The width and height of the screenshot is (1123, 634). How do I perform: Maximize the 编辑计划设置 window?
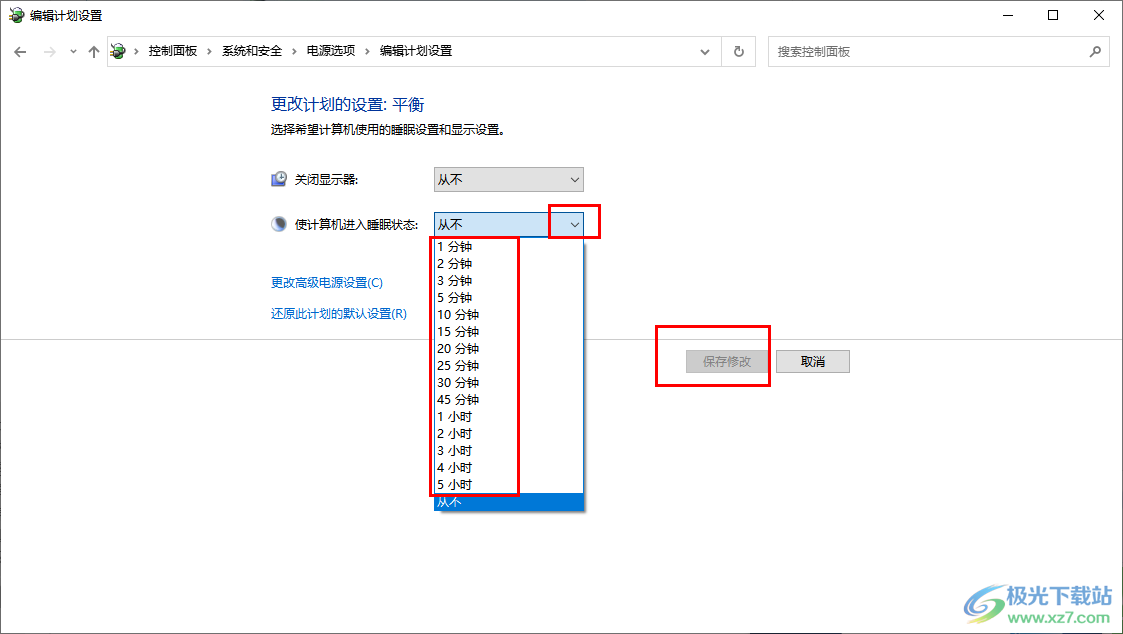[x=1053, y=15]
